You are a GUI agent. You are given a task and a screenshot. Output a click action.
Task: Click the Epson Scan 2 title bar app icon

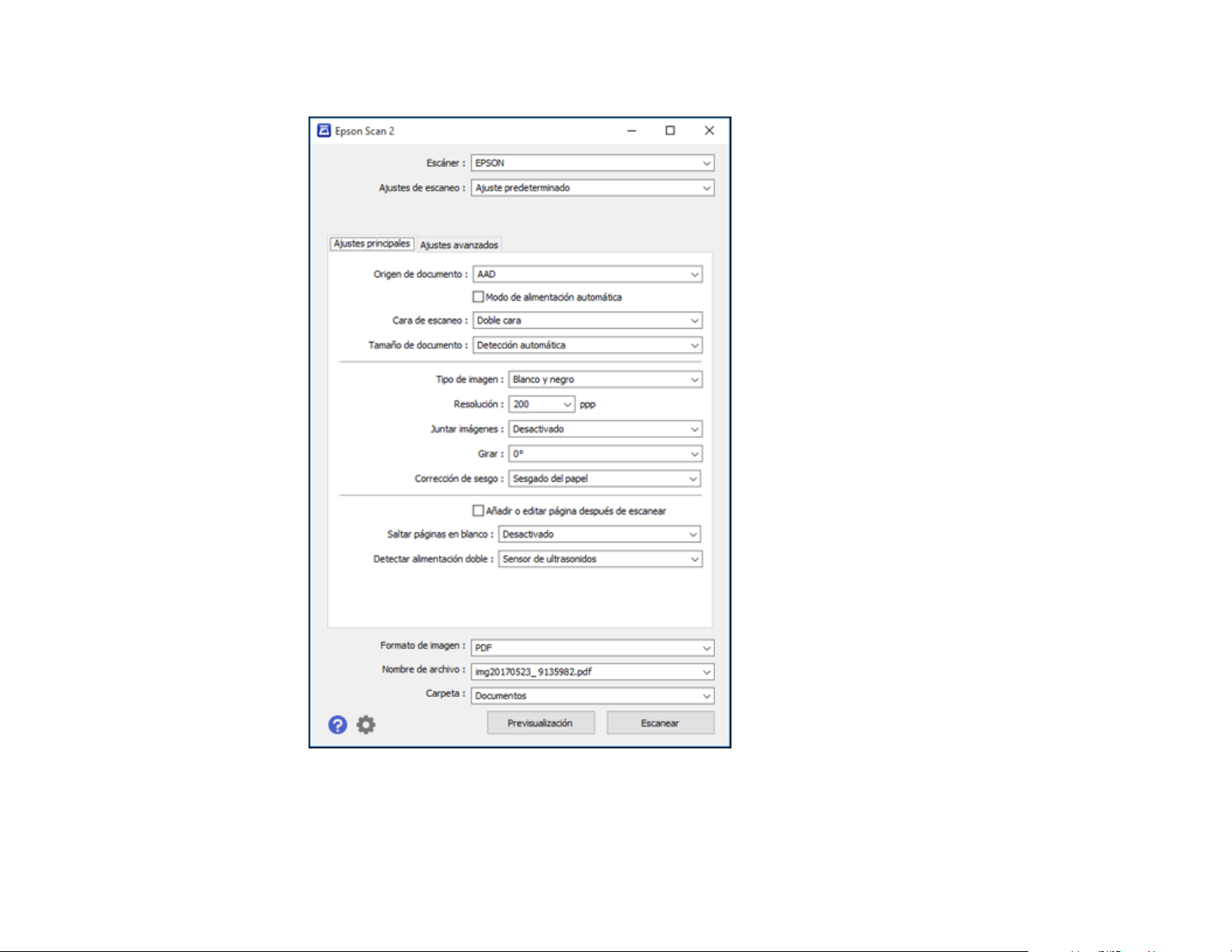(324, 131)
